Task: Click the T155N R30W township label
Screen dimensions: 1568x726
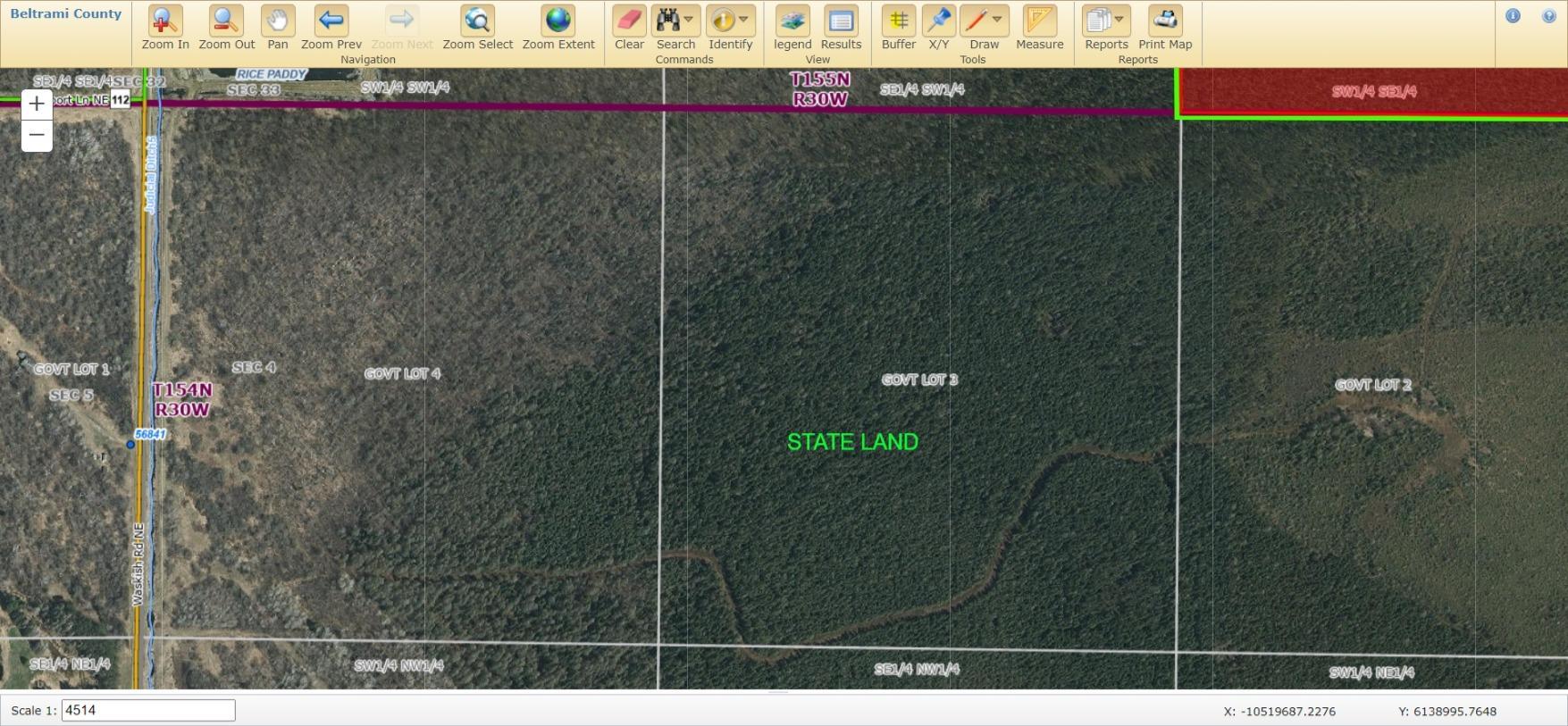Action: coord(820,89)
